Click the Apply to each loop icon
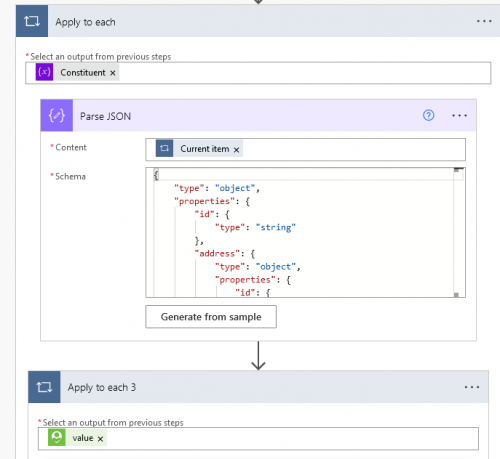The image size is (500, 459). (32, 21)
